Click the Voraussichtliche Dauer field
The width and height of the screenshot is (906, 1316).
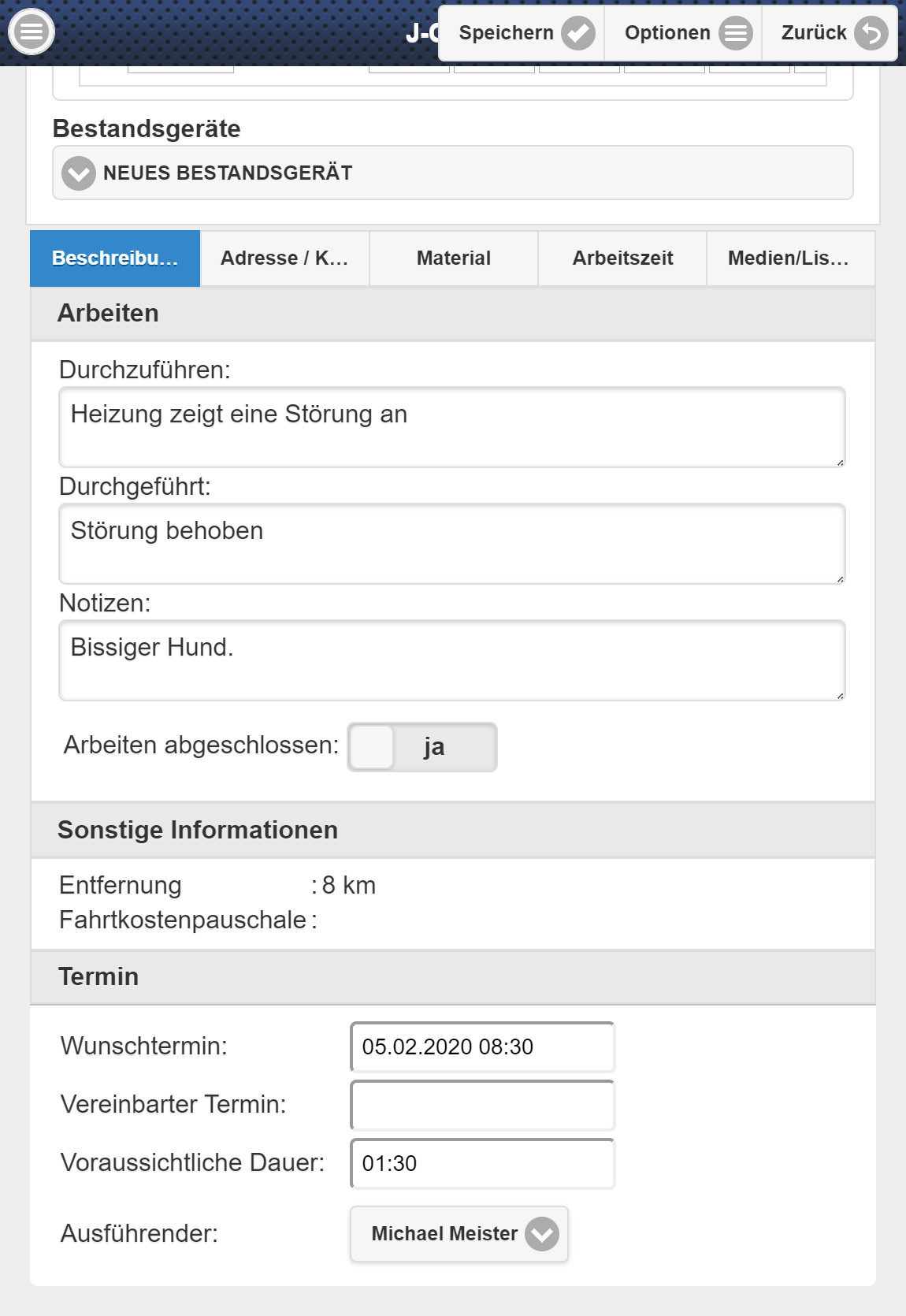pyautogui.click(x=482, y=1164)
